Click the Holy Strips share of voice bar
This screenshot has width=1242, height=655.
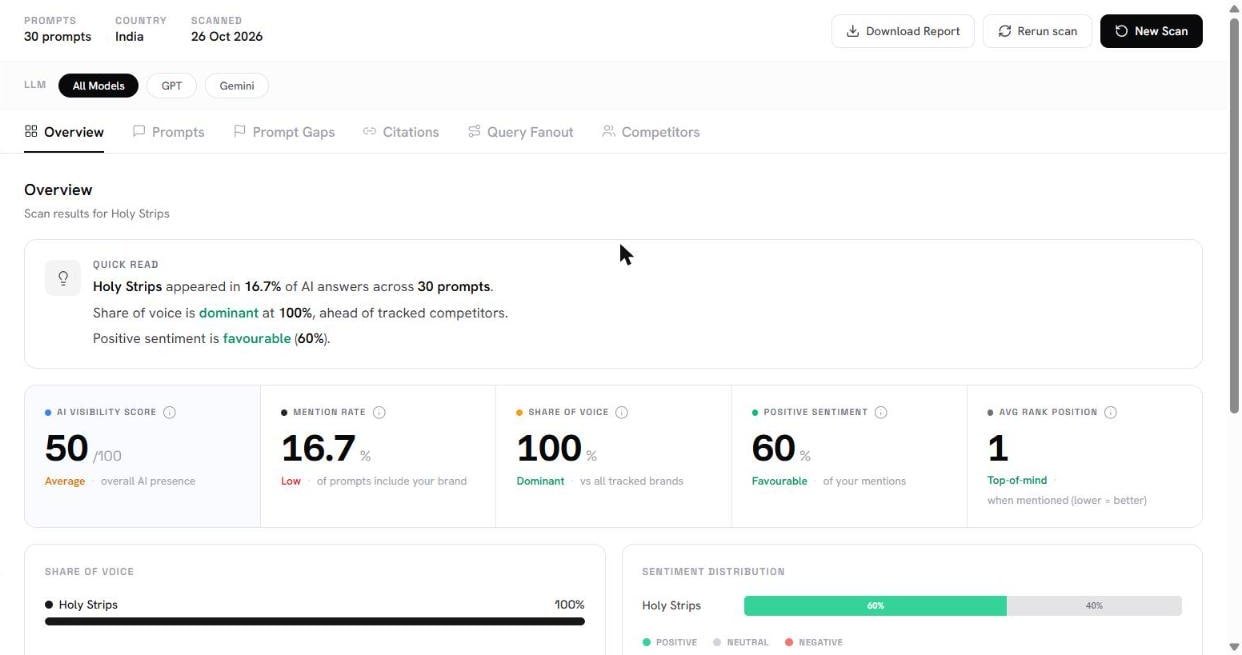pos(315,621)
